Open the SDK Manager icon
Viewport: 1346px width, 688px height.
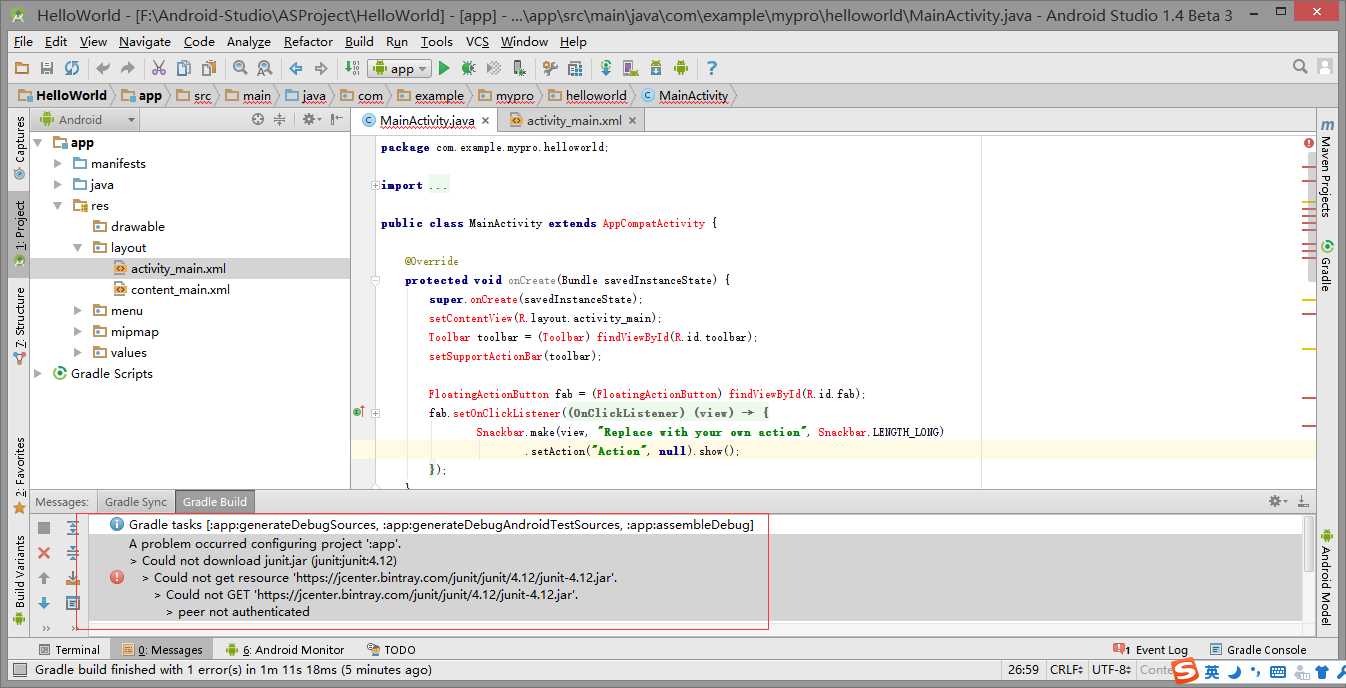point(656,68)
